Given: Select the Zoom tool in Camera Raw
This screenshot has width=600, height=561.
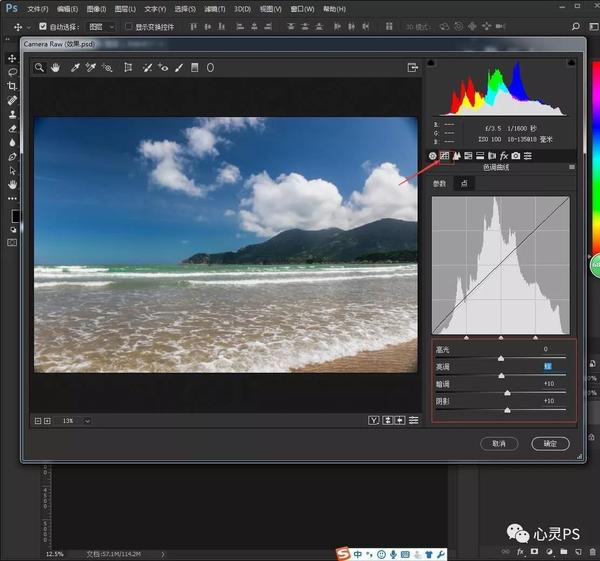Looking at the screenshot, I should [39, 68].
